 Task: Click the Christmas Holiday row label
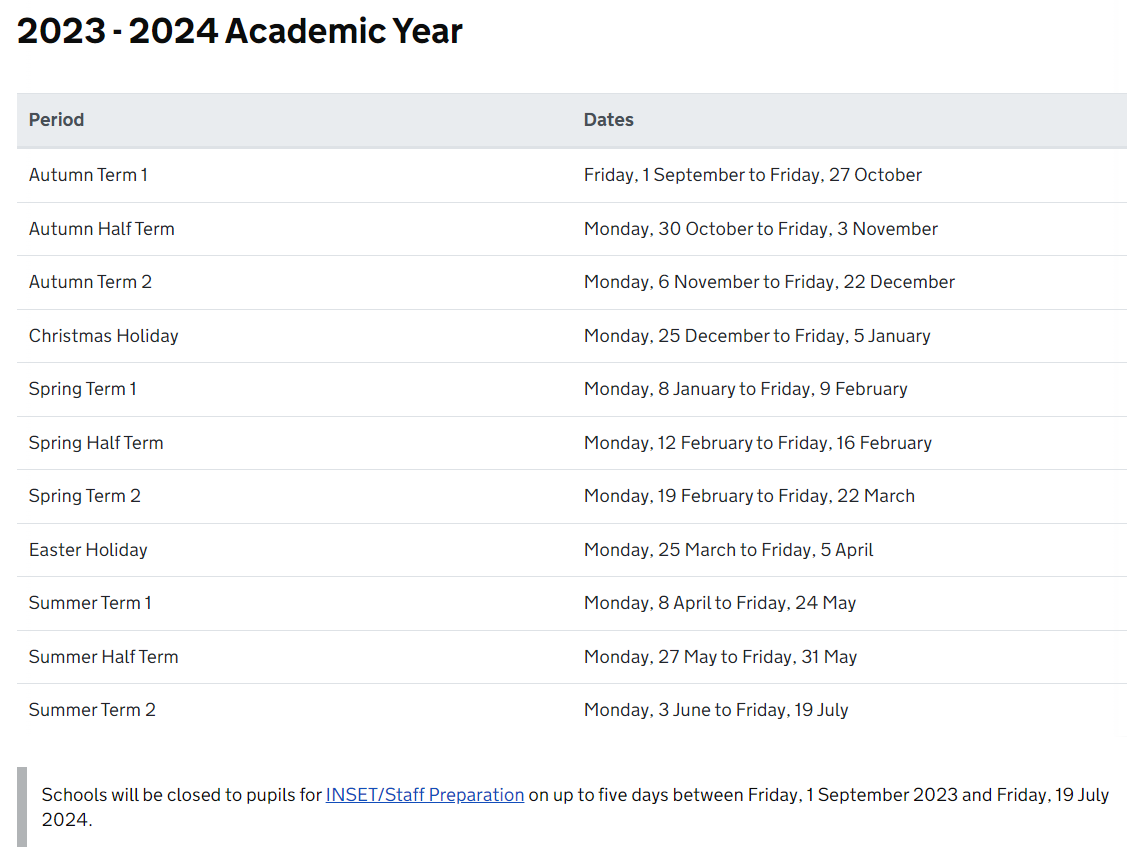coord(104,336)
